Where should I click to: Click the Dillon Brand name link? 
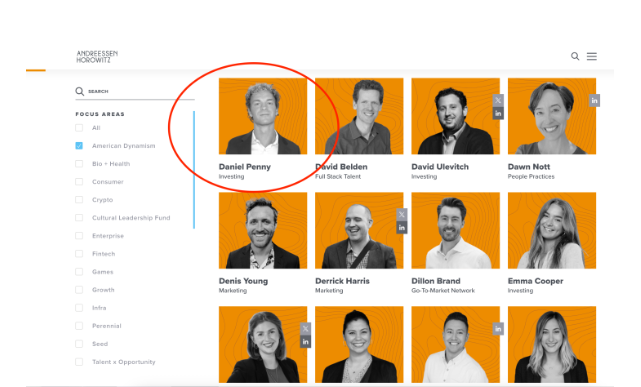(436, 281)
